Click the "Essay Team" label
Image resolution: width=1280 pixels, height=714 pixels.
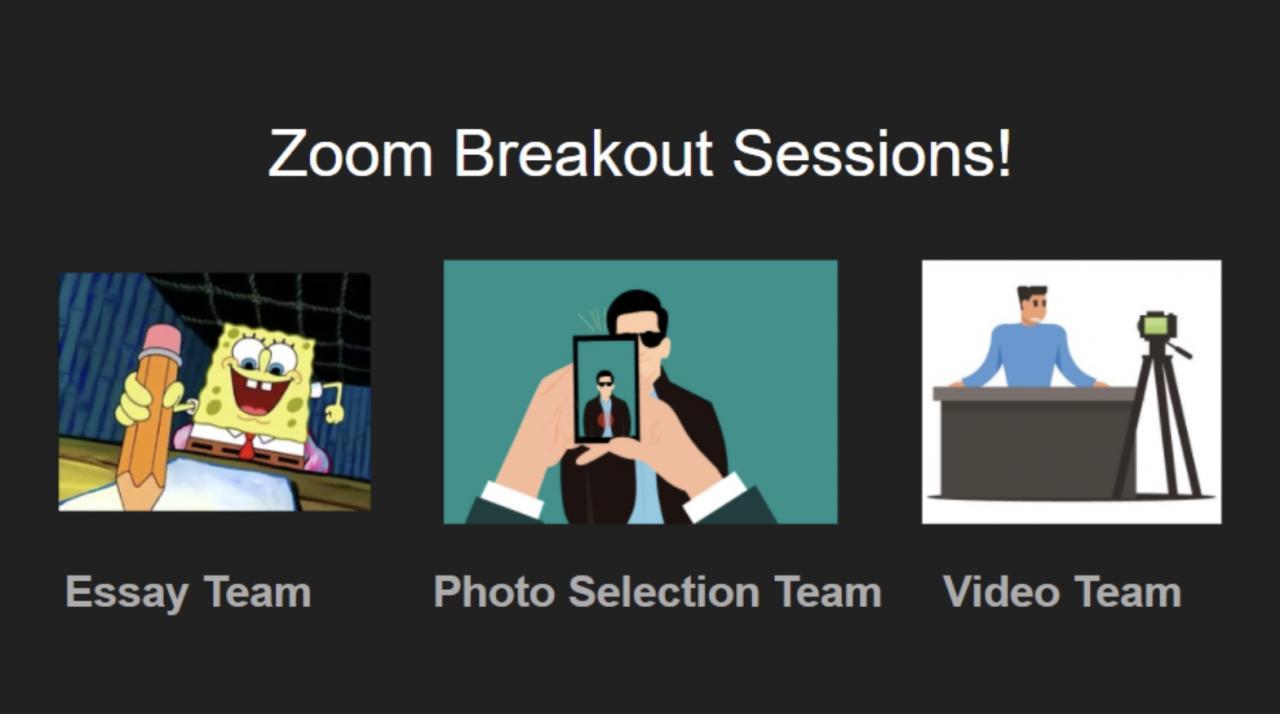pos(188,592)
